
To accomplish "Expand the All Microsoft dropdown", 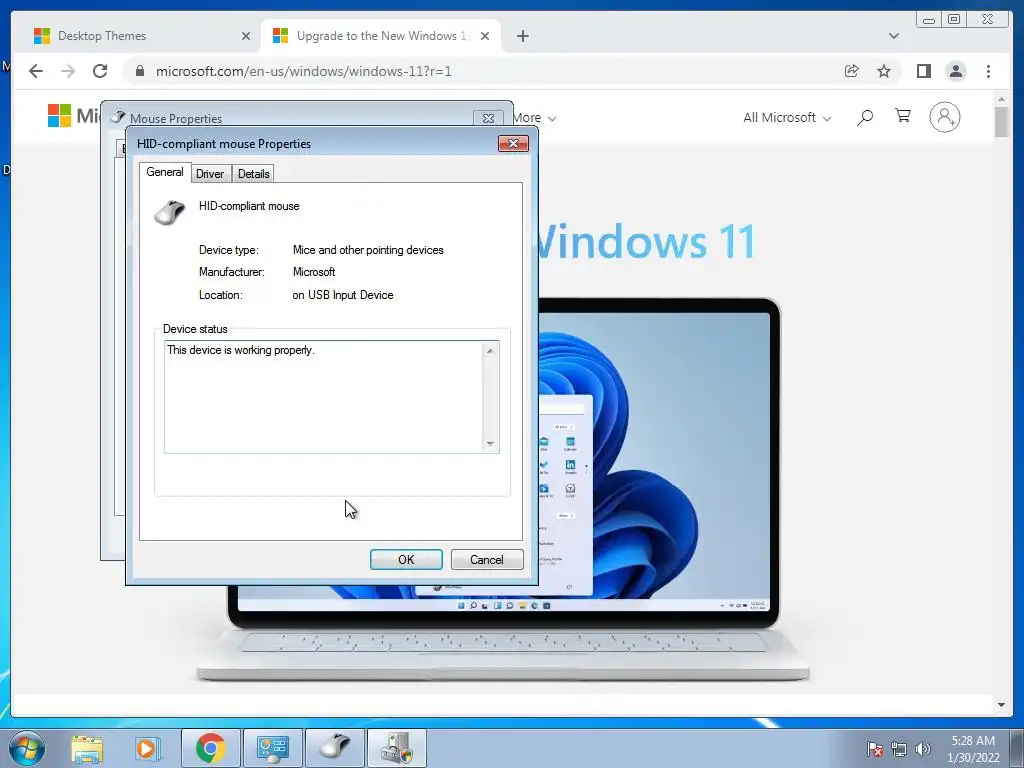I will (787, 118).
